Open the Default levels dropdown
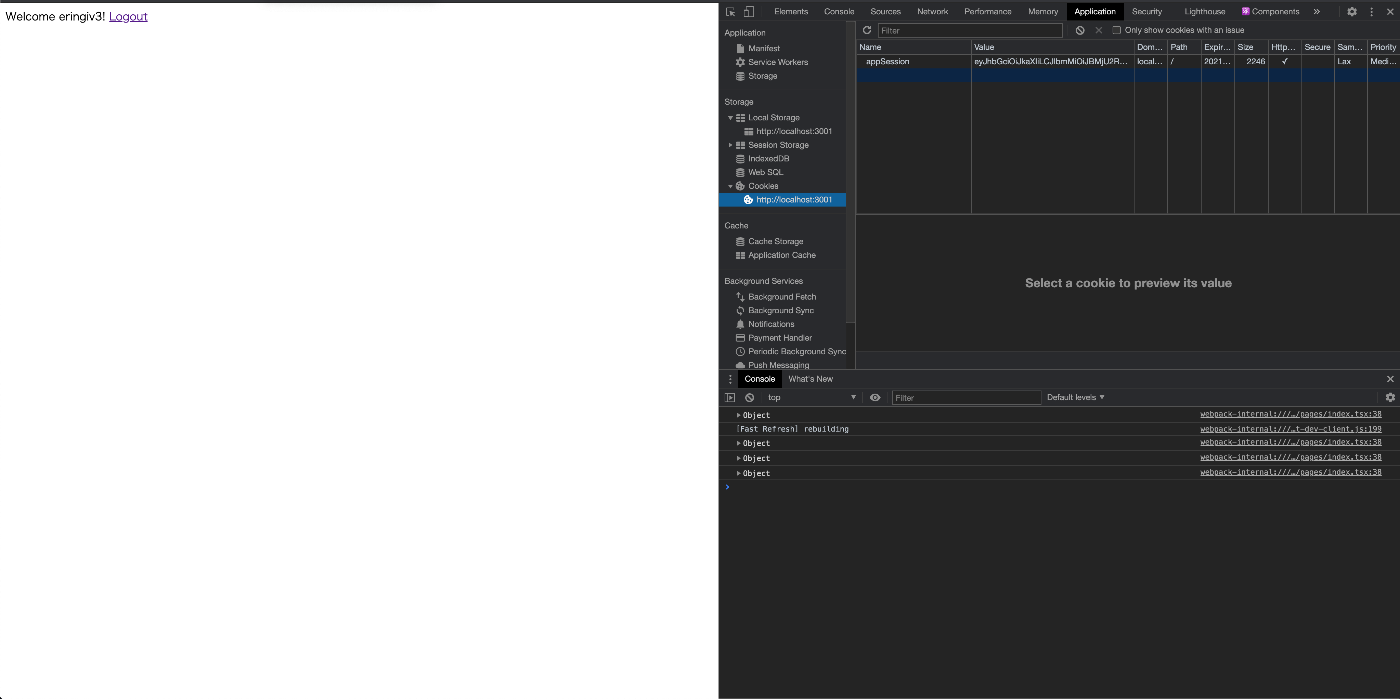 (1076, 397)
